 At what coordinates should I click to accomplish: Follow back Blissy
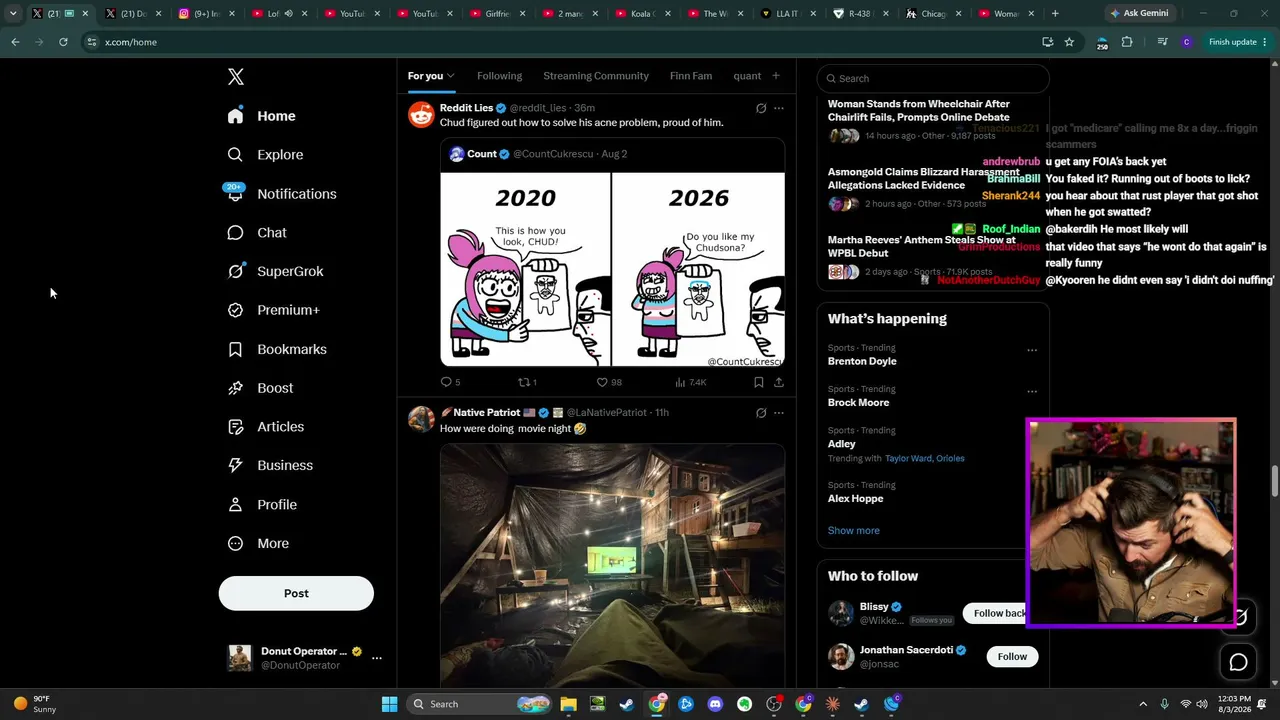click(x=996, y=613)
